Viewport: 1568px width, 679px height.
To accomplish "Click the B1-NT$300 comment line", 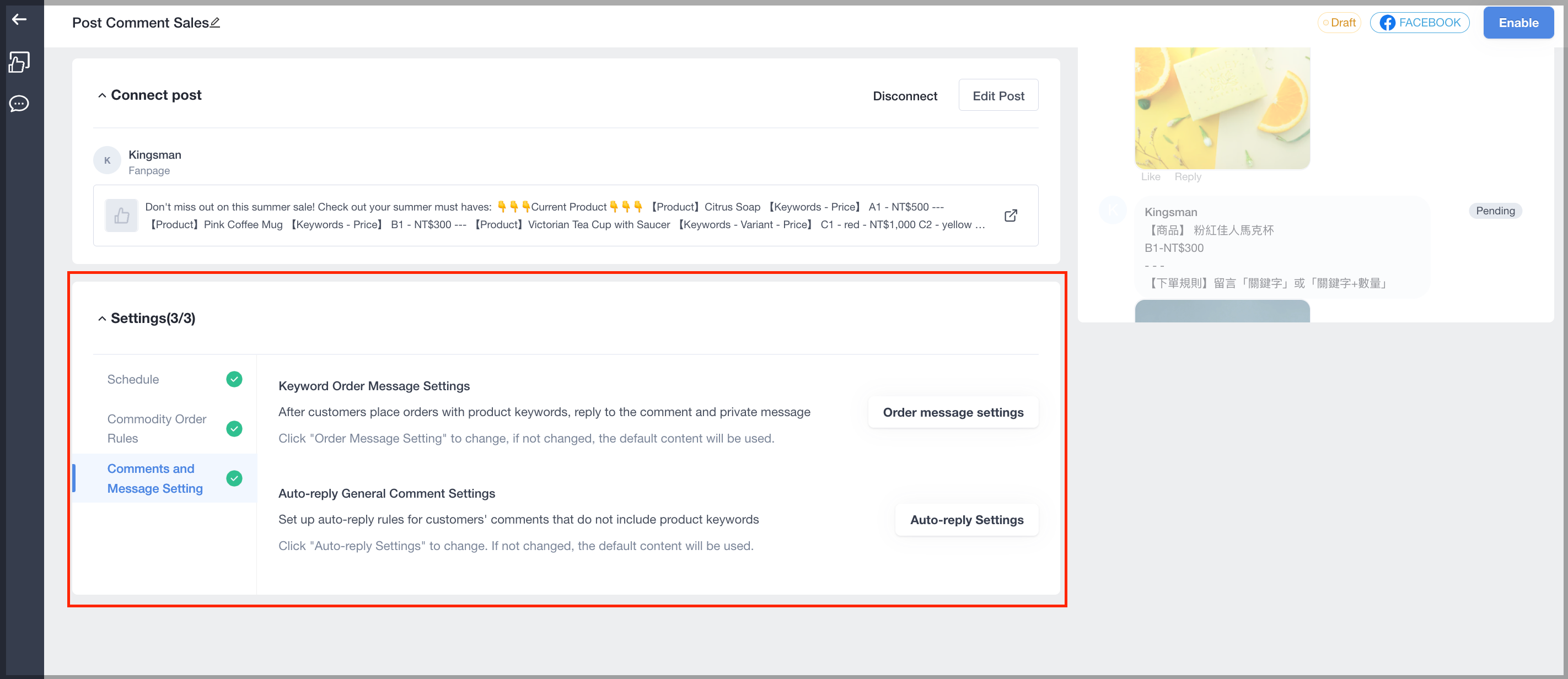I will tap(1174, 247).
